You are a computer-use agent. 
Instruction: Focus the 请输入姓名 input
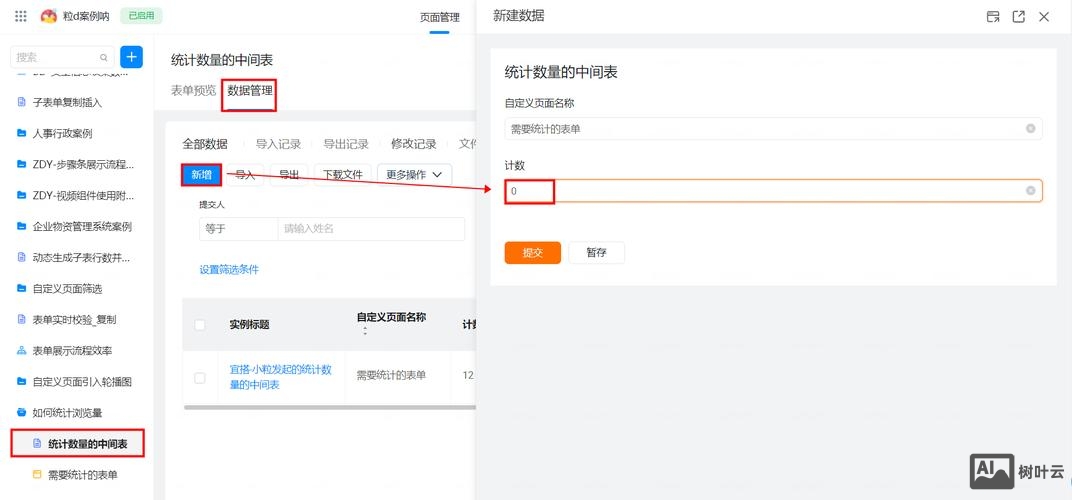(371, 229)
